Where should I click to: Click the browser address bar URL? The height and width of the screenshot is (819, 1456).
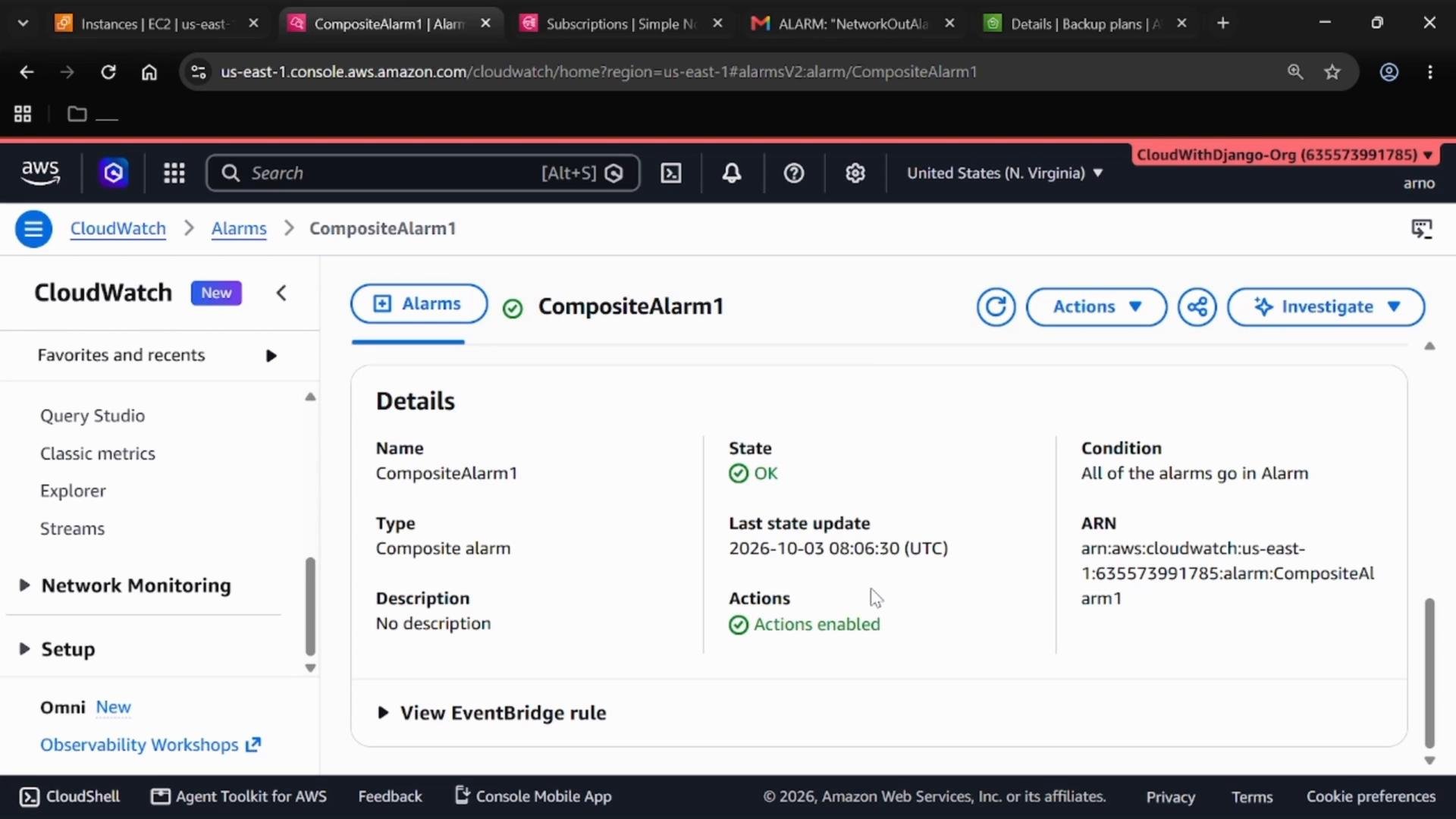point(598,72)
